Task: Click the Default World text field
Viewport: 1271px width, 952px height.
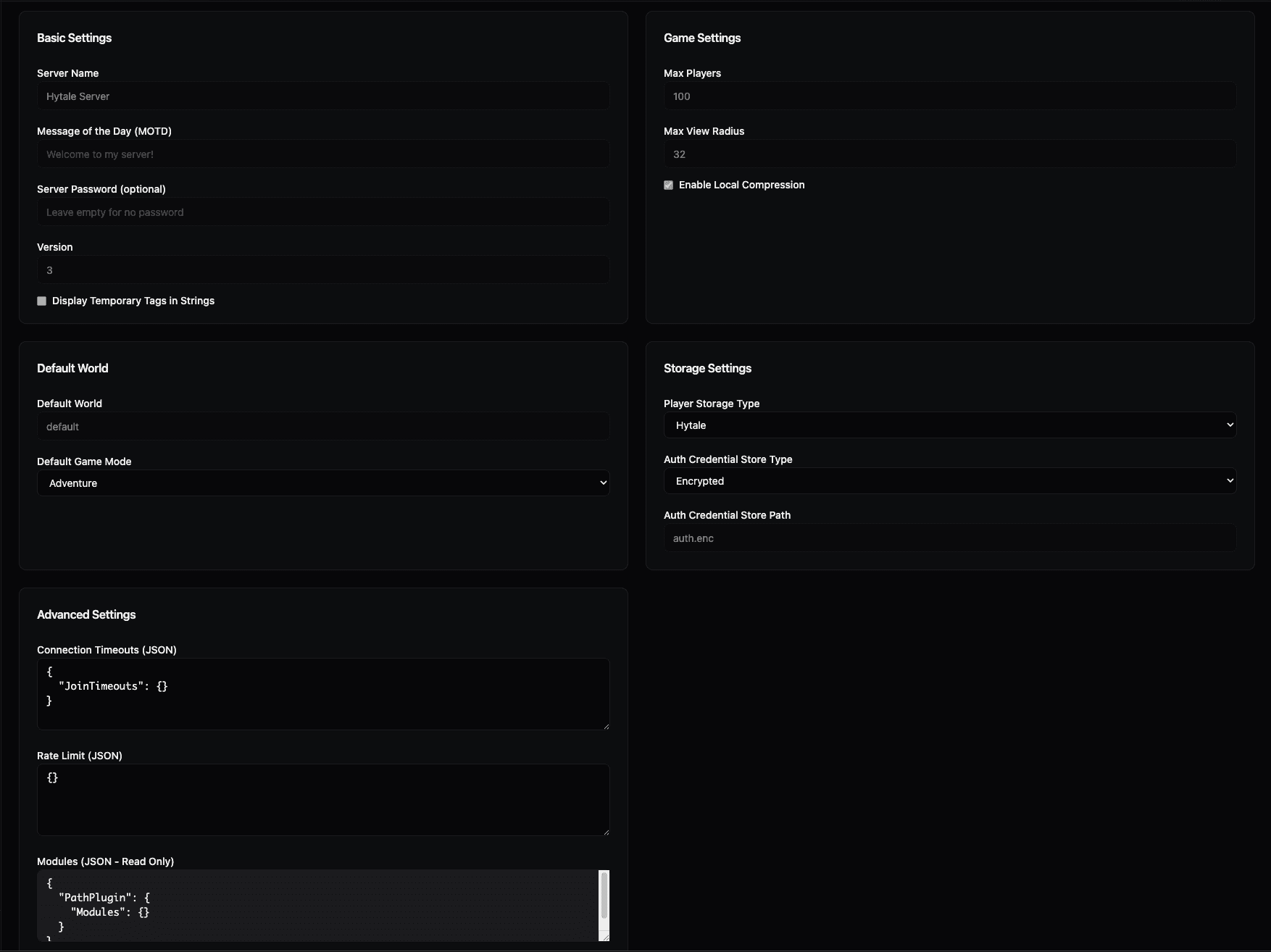Action: coord(323,426)
